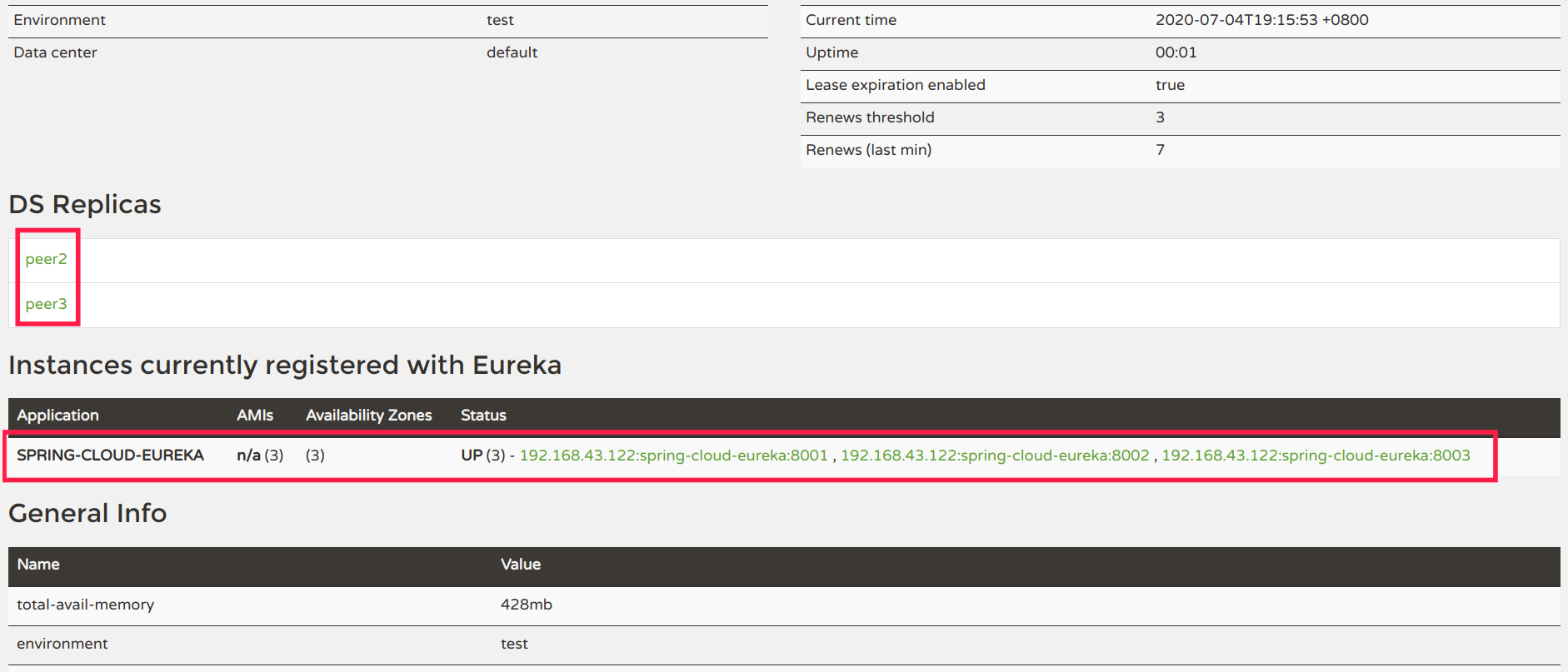
Task: Open the peer2 replica link
Action: (46, 259)
